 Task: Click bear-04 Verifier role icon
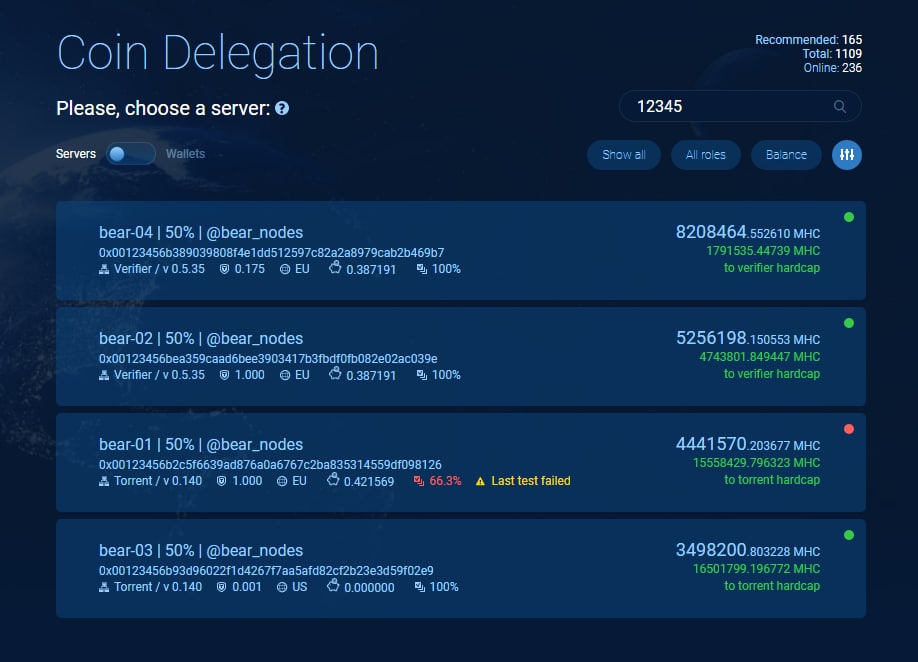[104, 269]
